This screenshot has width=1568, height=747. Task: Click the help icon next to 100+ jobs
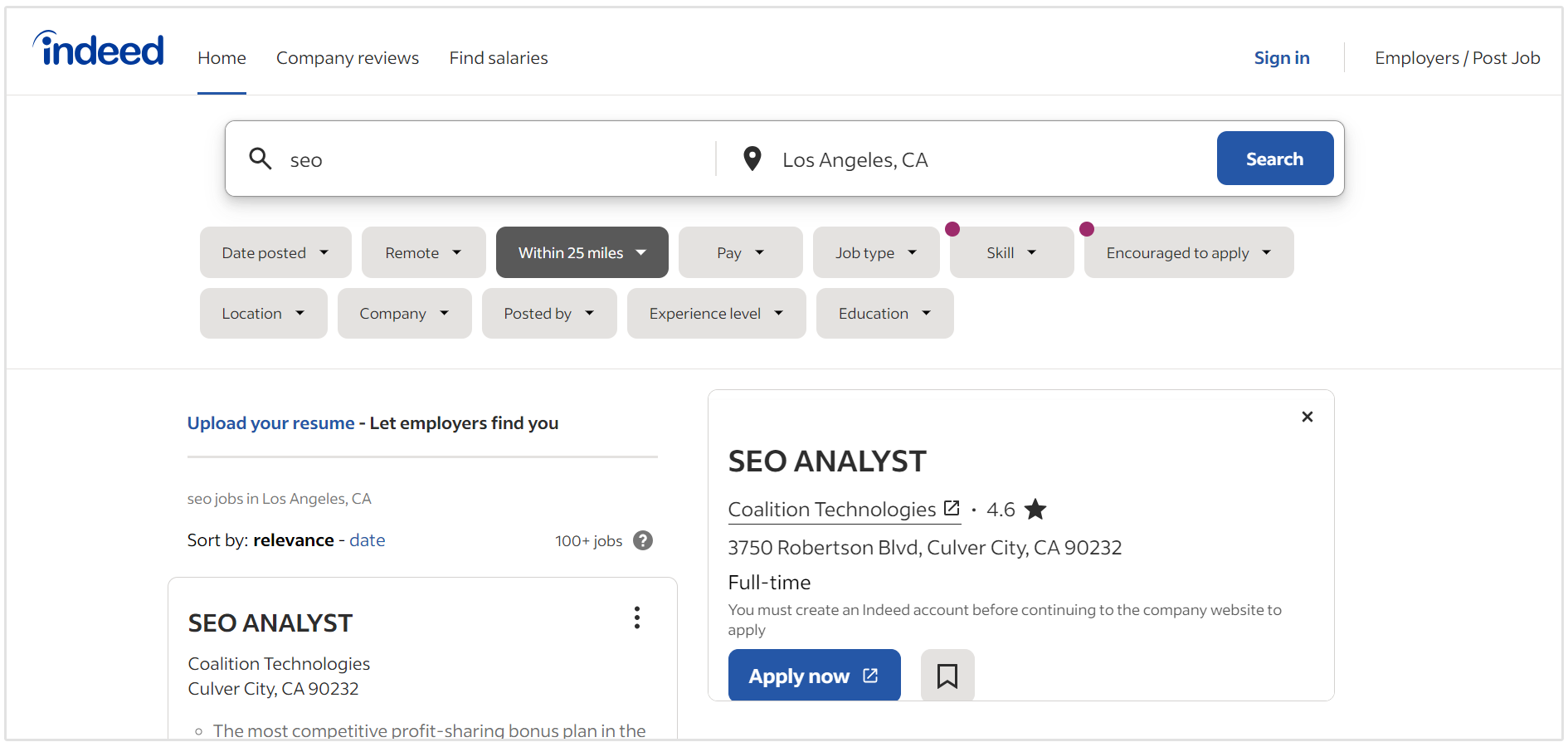(642, 540)
